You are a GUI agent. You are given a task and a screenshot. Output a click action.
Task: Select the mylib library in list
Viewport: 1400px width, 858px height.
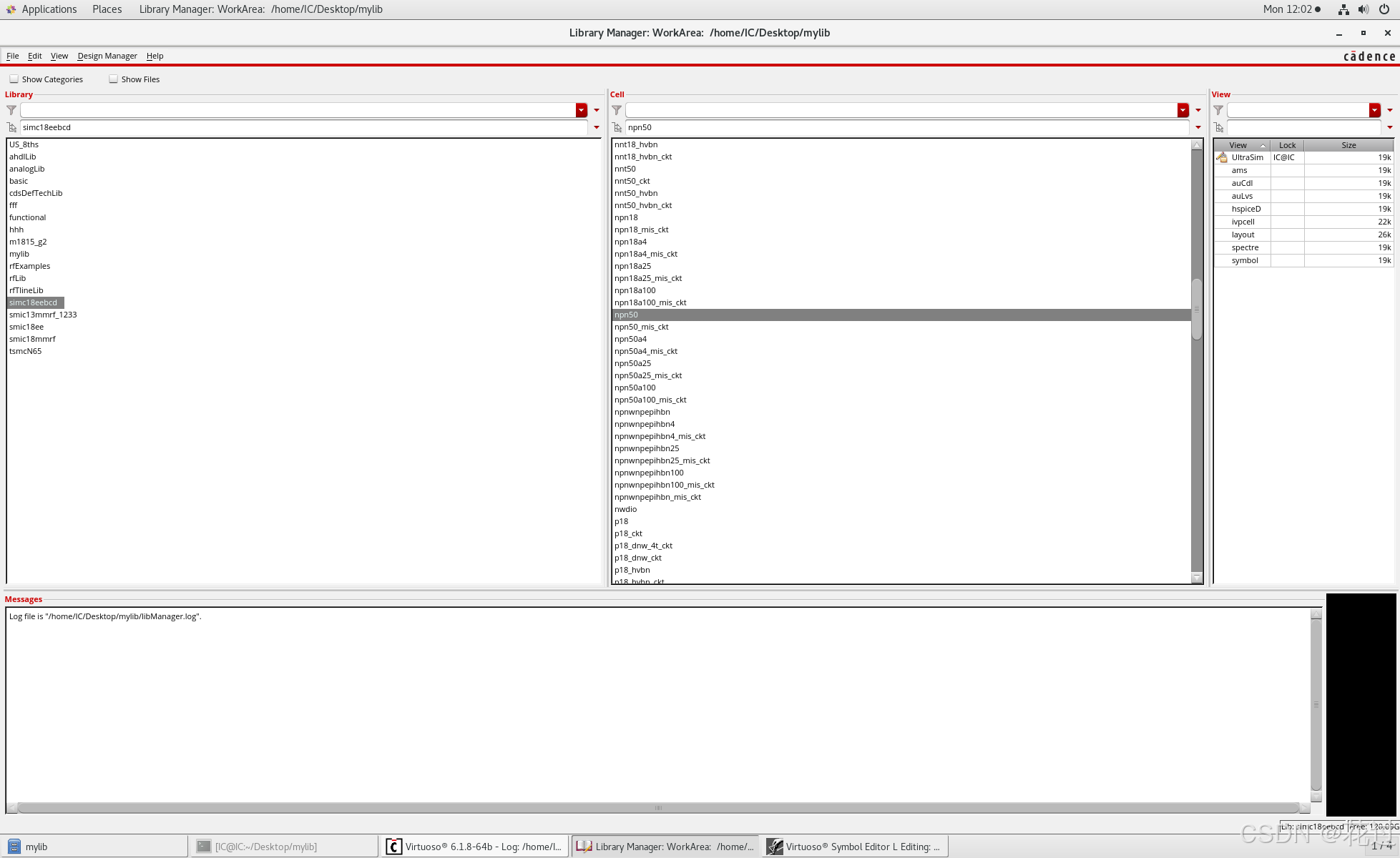19,254
